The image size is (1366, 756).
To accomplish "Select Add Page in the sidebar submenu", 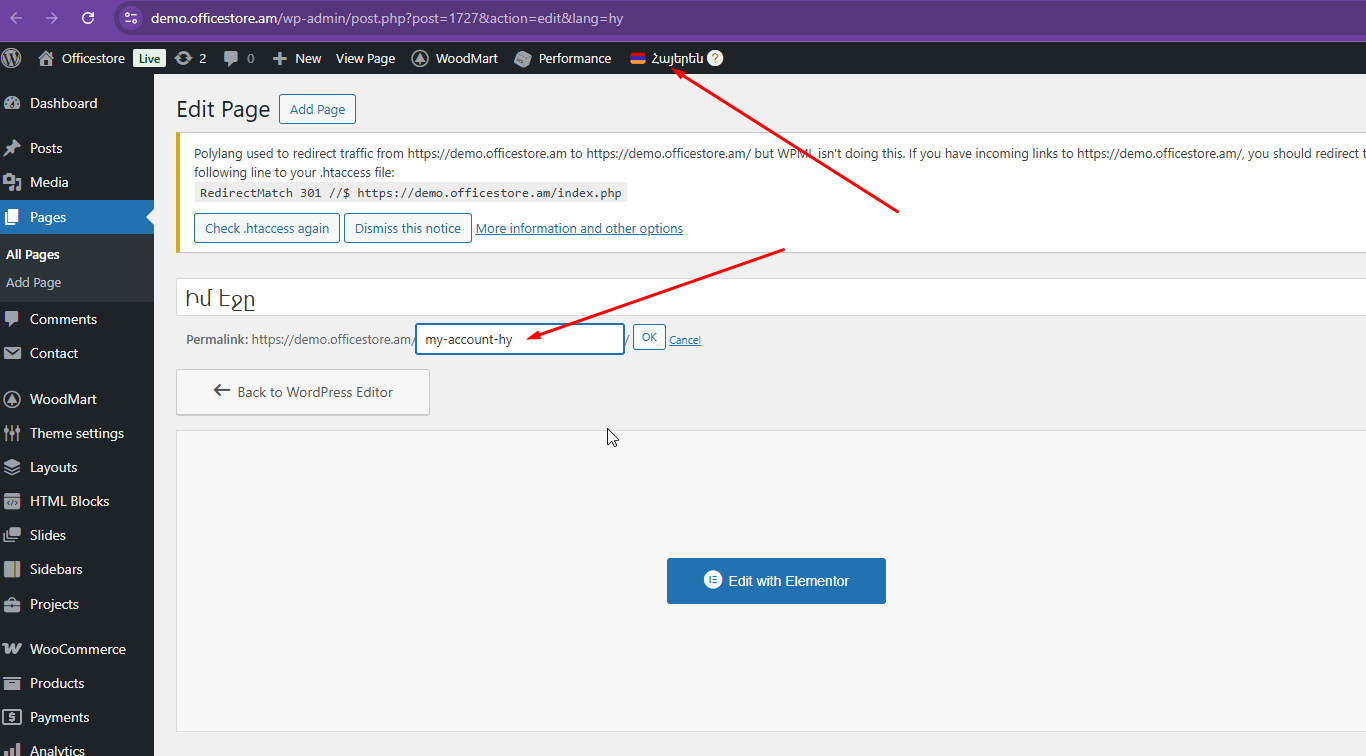I will point(34,283).
